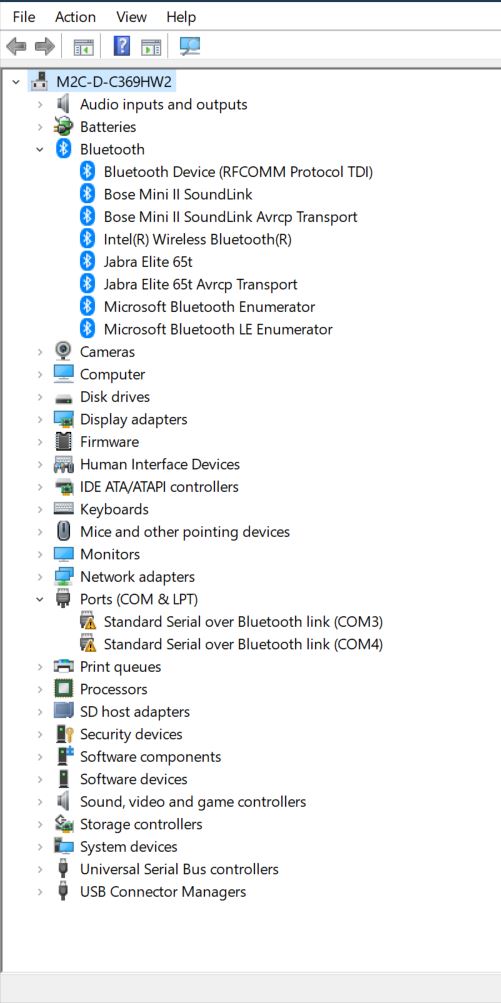Select Standard Serial over Bluetooth link (COM3)
The width and height of the screenshot is (501, 1003).
coord(243,621)
